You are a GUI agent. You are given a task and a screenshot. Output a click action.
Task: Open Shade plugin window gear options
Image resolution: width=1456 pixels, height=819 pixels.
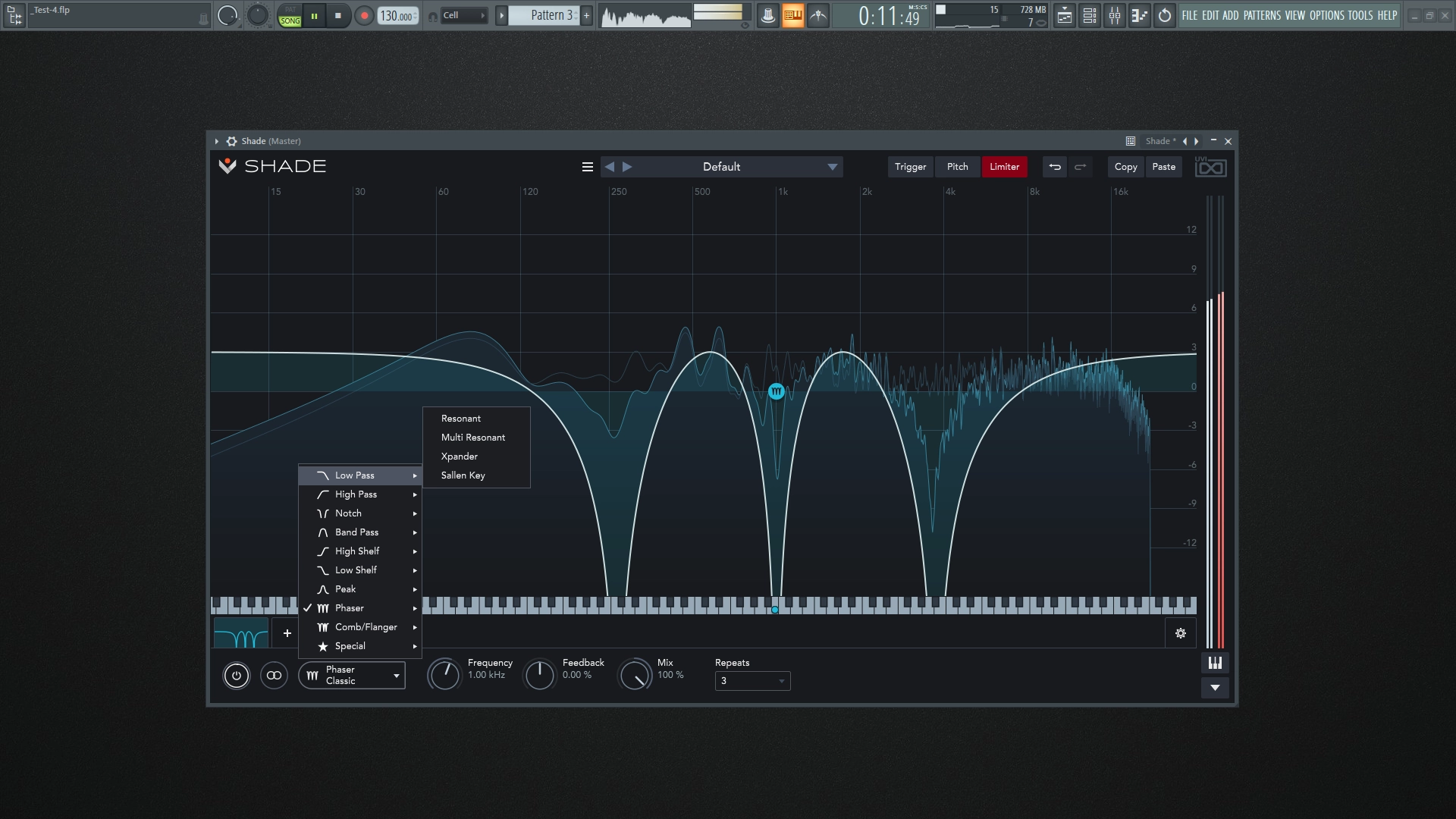pos(231,141)
